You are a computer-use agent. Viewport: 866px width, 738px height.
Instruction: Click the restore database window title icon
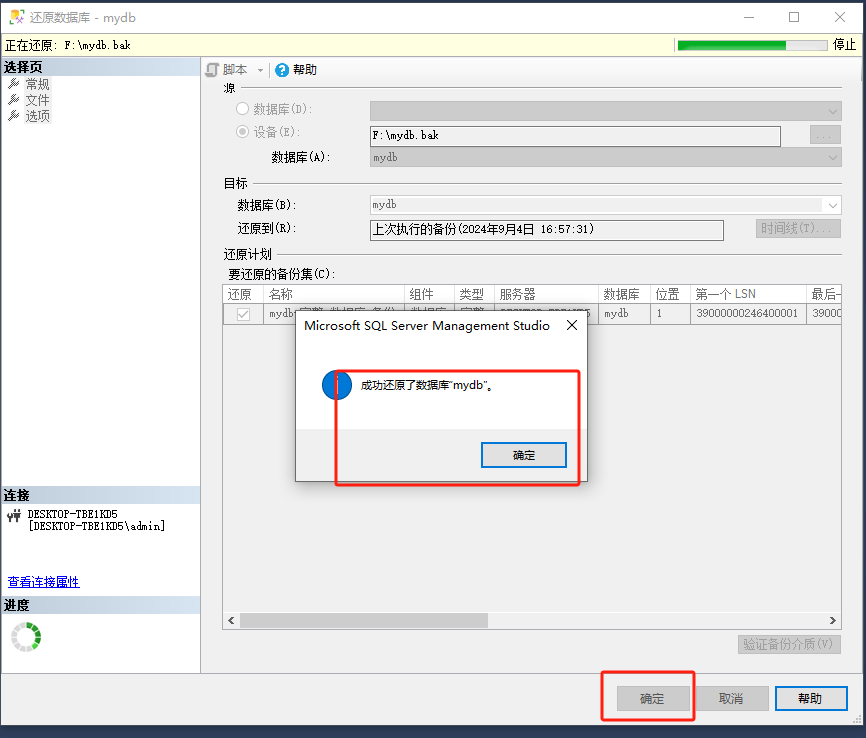[x=17, y=17]
